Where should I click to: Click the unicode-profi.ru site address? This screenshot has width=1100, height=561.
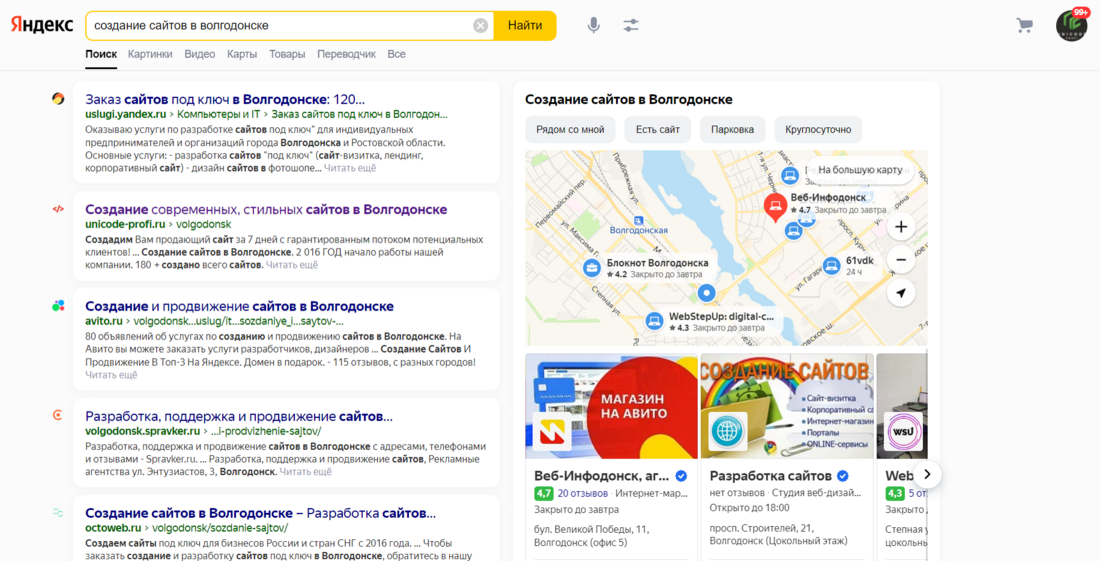point(126,224)
